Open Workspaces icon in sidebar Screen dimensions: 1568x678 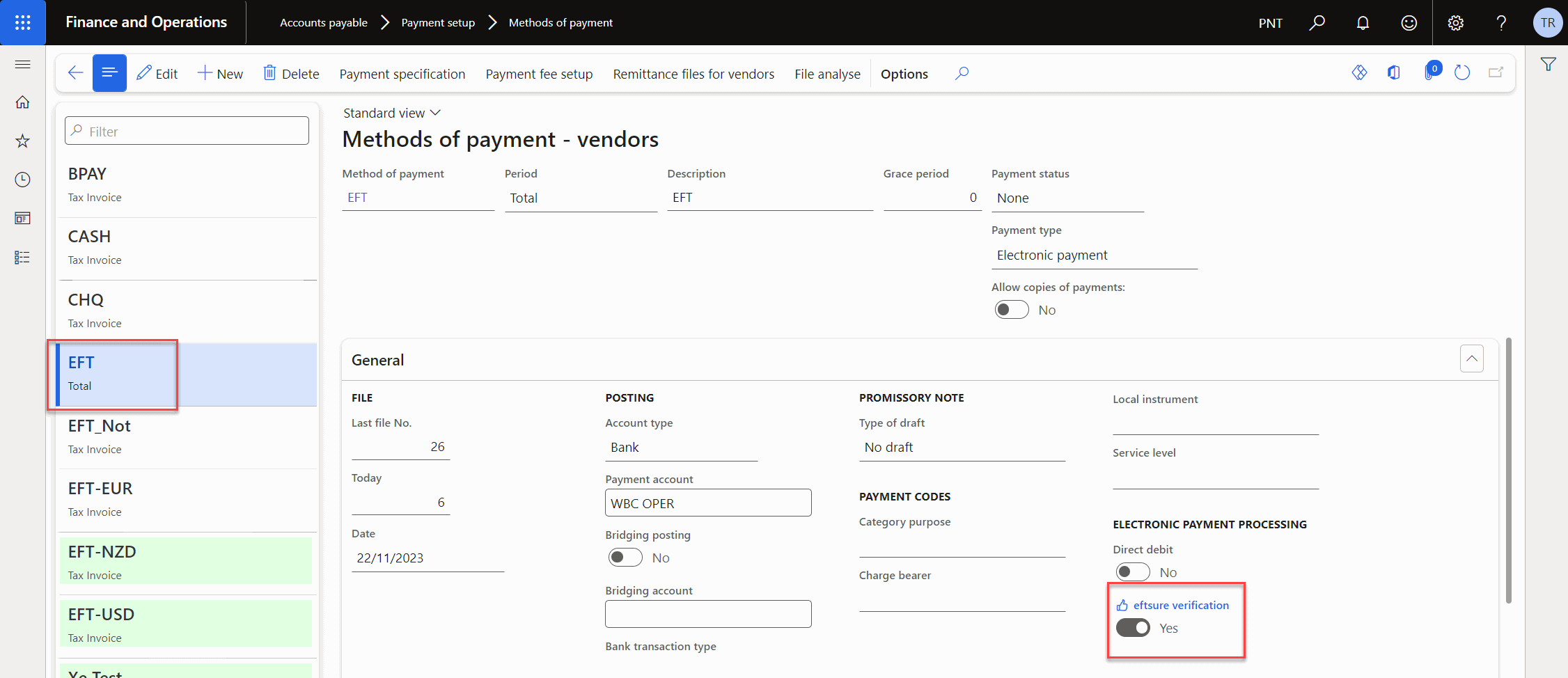click(x=22, y=219)
